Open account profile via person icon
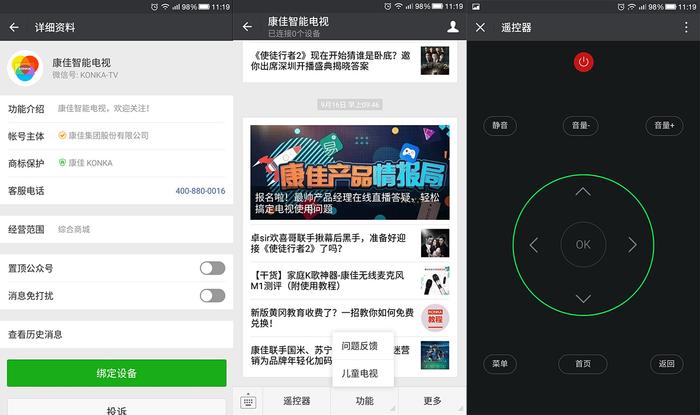The height and width of the screenshot is (415, 700). [x=453, y=27]
